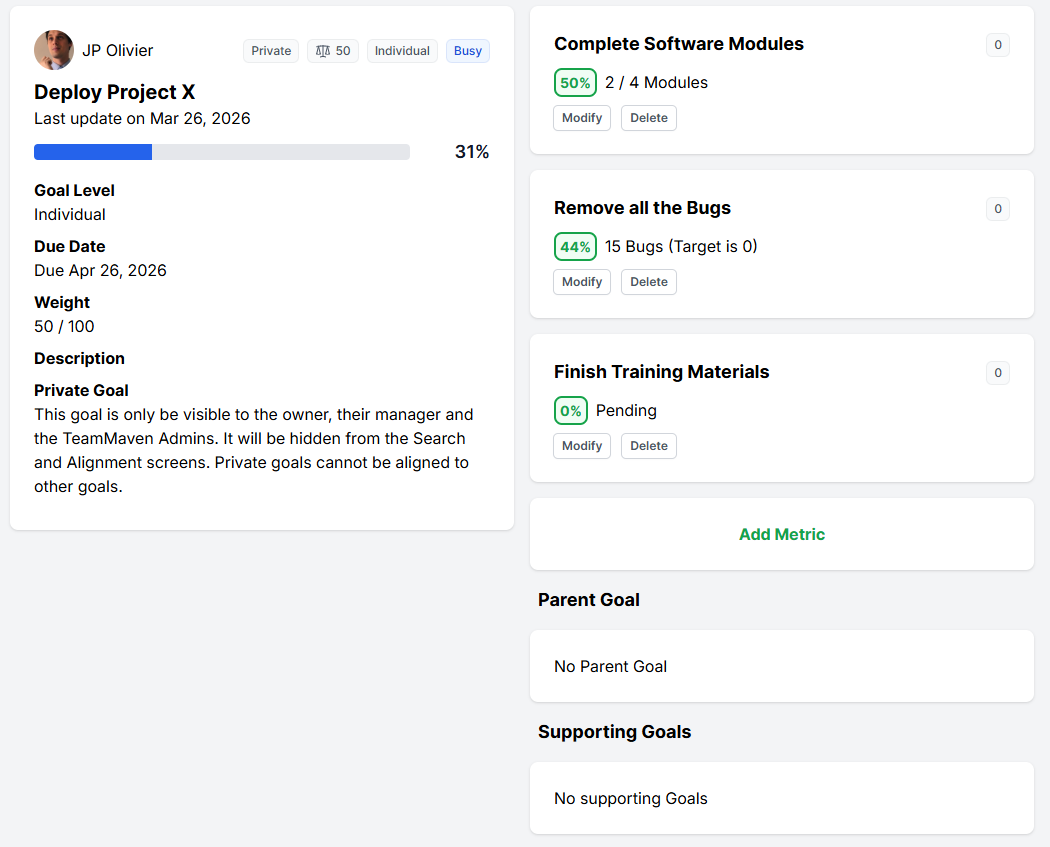The width and height of the screenshot is (1050, 847).
Task: Delete the Remove all the Bugs metric
Action: click(649, 282)
